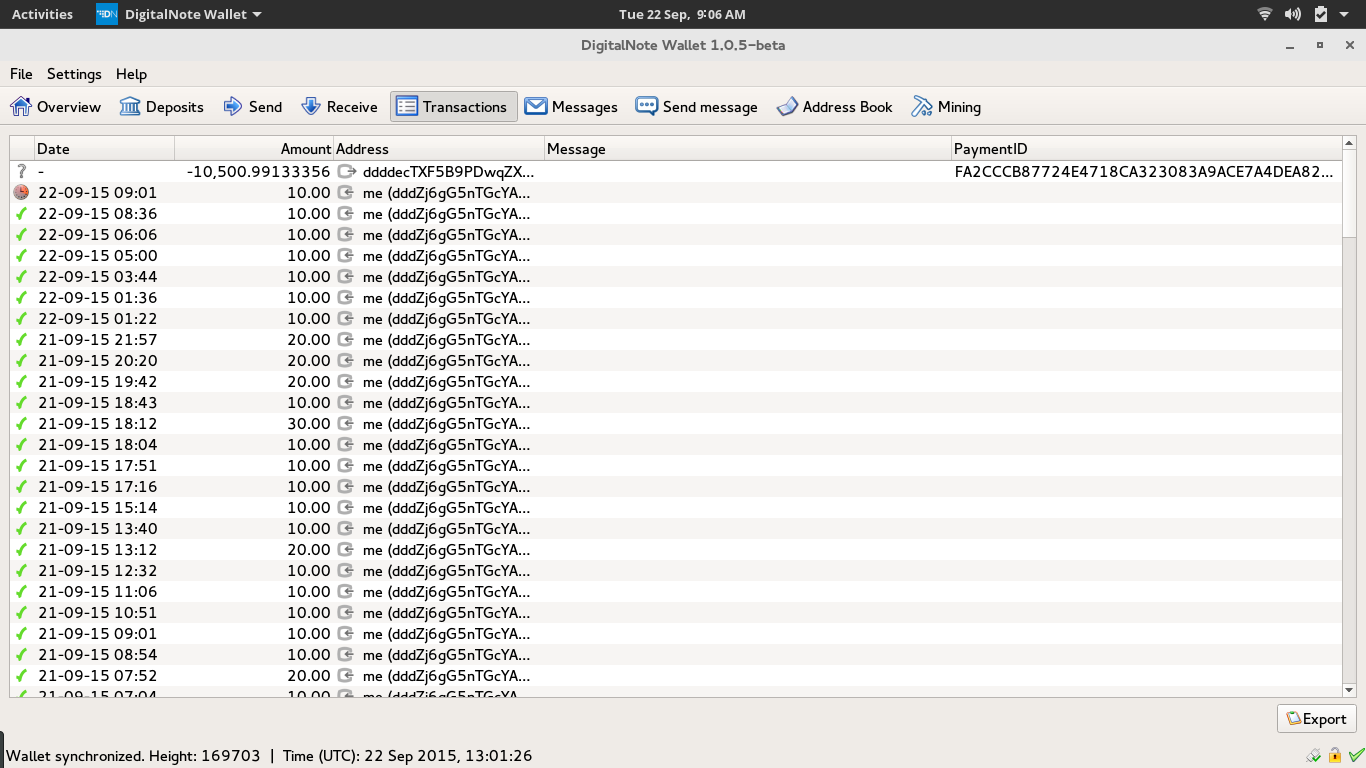The height and width of the screenshot is (768, 1366).
Task: Select the PaymentID FA2CCCB87724E4718CA... cell
Action: [x=1146, y=172]
